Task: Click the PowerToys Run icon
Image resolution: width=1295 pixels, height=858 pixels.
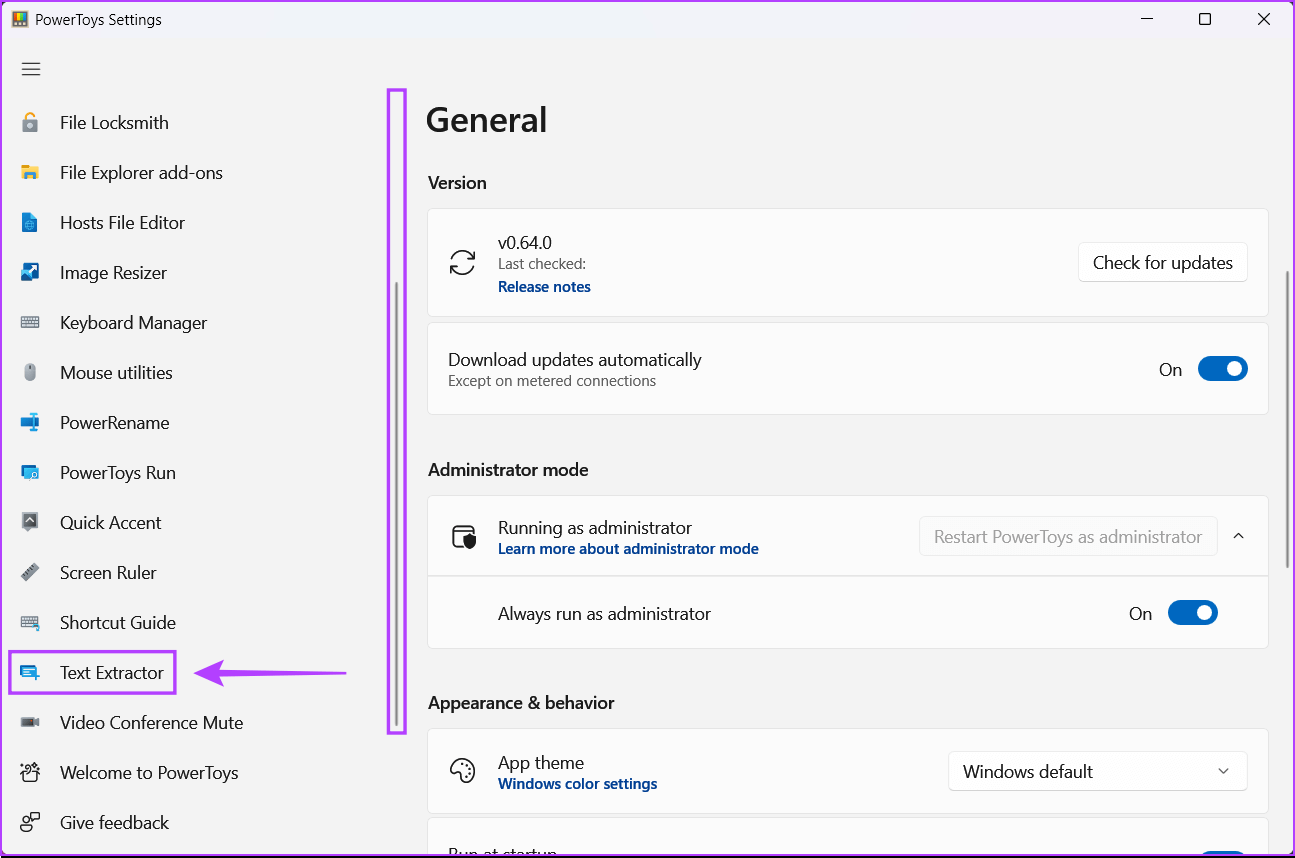Action: 30,473
